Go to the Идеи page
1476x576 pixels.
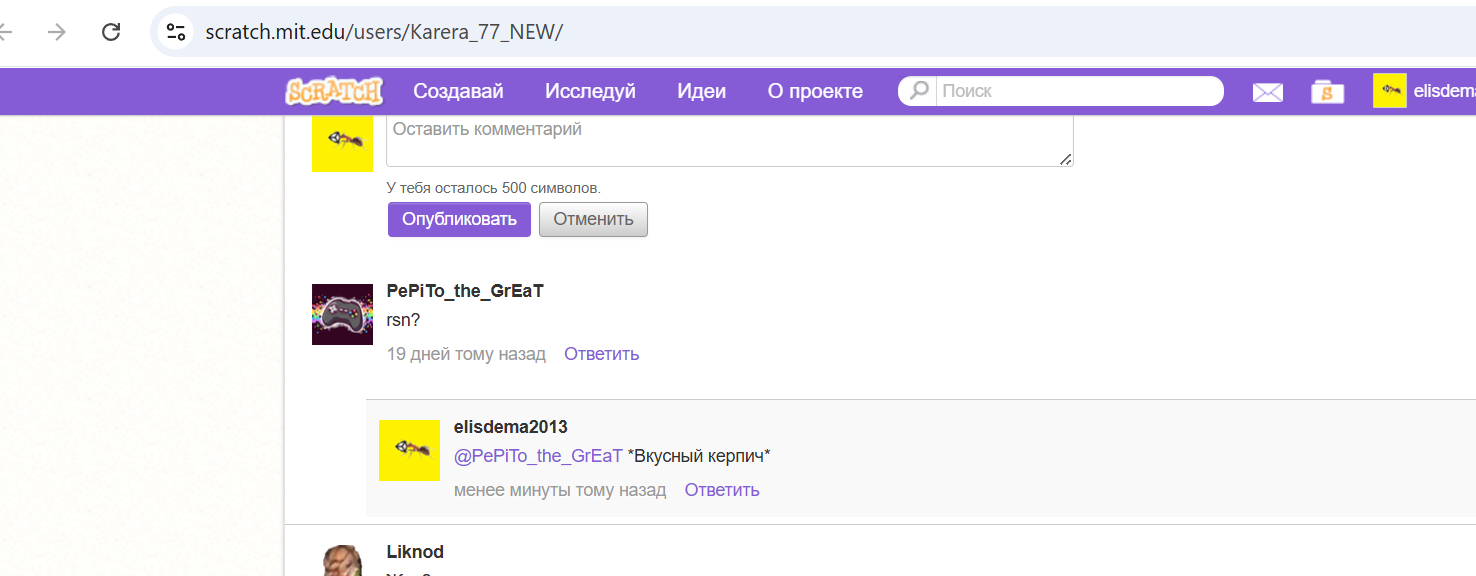pyautogui.click(x=701, y=91)
